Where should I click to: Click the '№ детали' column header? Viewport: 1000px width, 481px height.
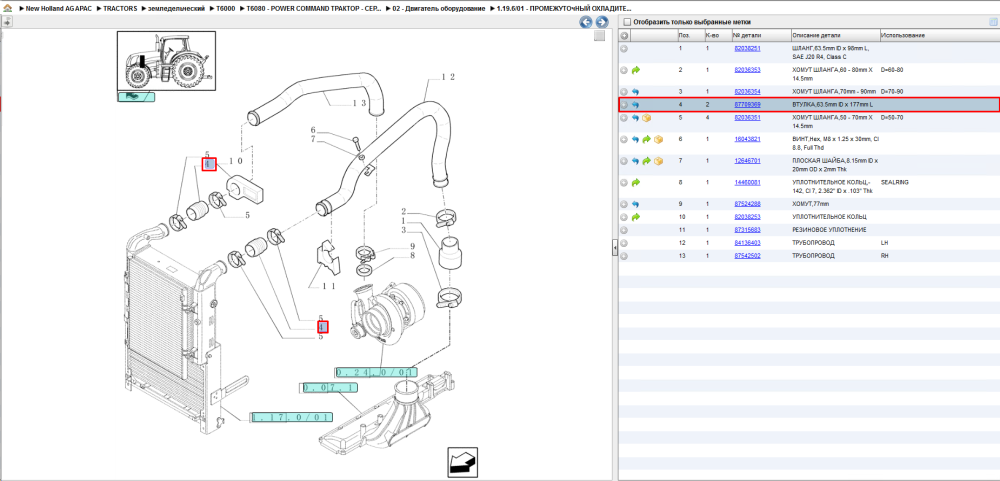coord(747,36)
